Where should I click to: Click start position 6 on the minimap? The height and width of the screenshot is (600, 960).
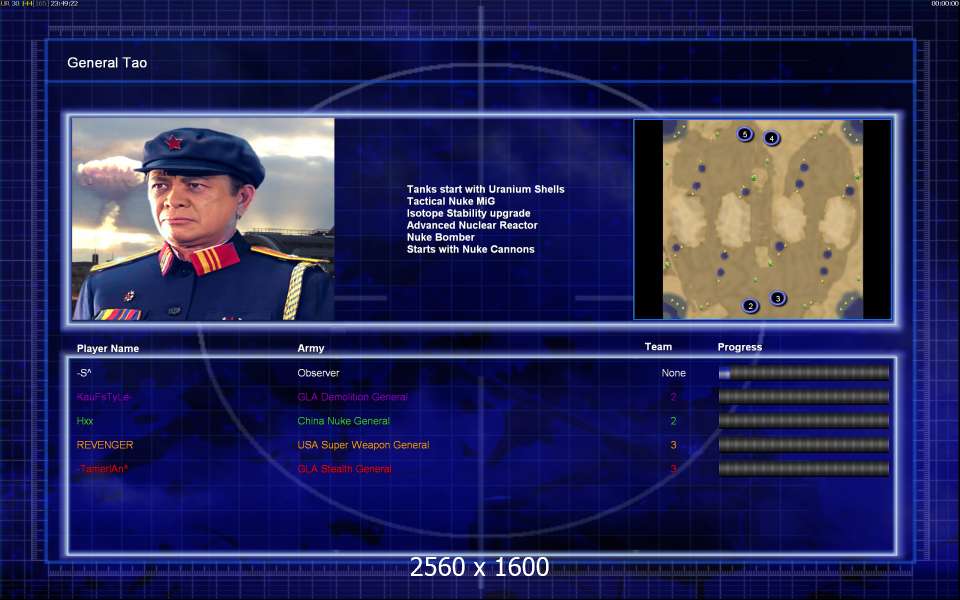coord(744,133)
